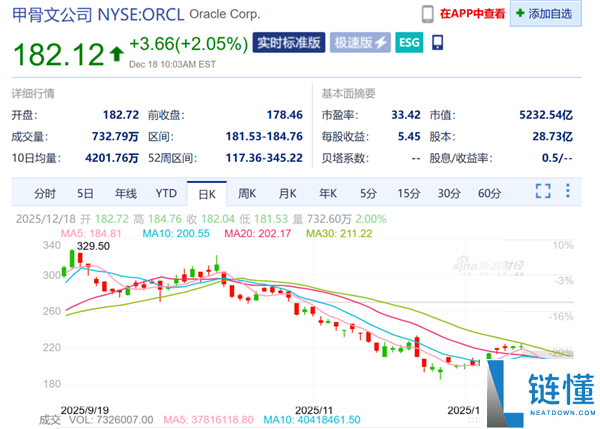This screenshot has height=429, width=600.
Task: Choose the 5分 minute chart
Action: click(369, 192)
